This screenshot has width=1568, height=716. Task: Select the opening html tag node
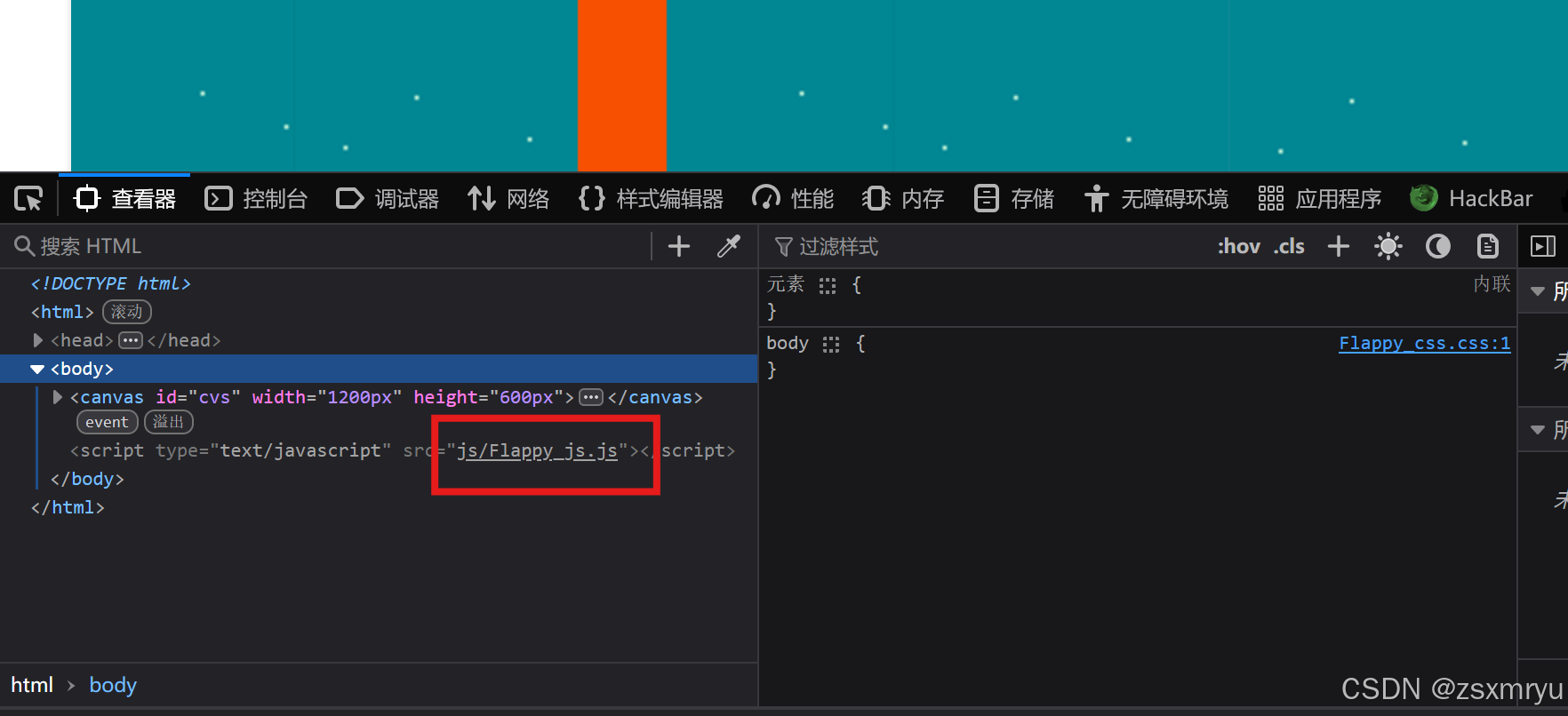[x=62, y=312]
